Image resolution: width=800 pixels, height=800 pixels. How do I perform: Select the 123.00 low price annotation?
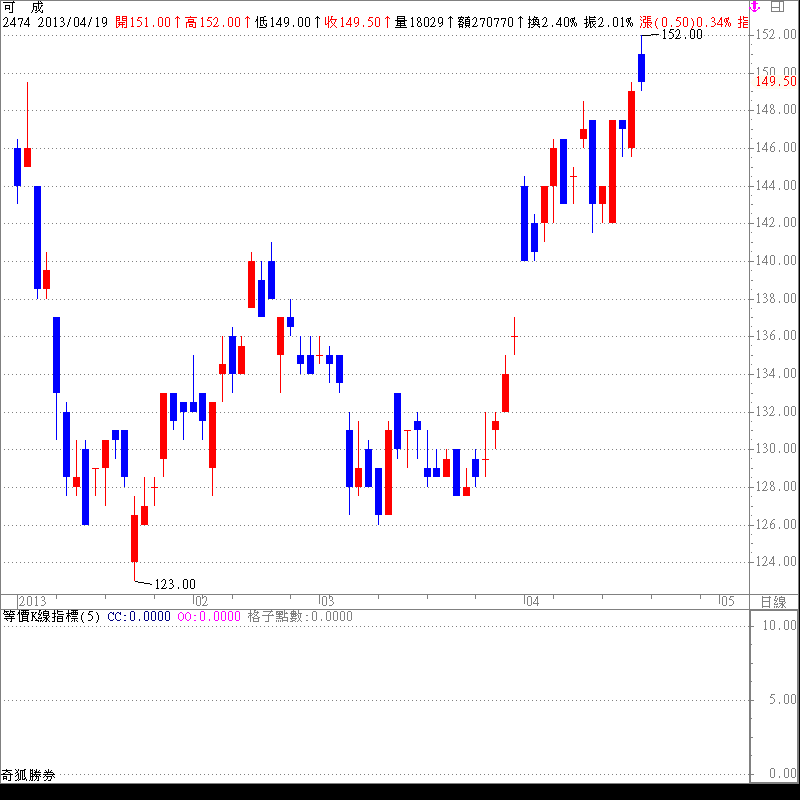coord(175,584)
